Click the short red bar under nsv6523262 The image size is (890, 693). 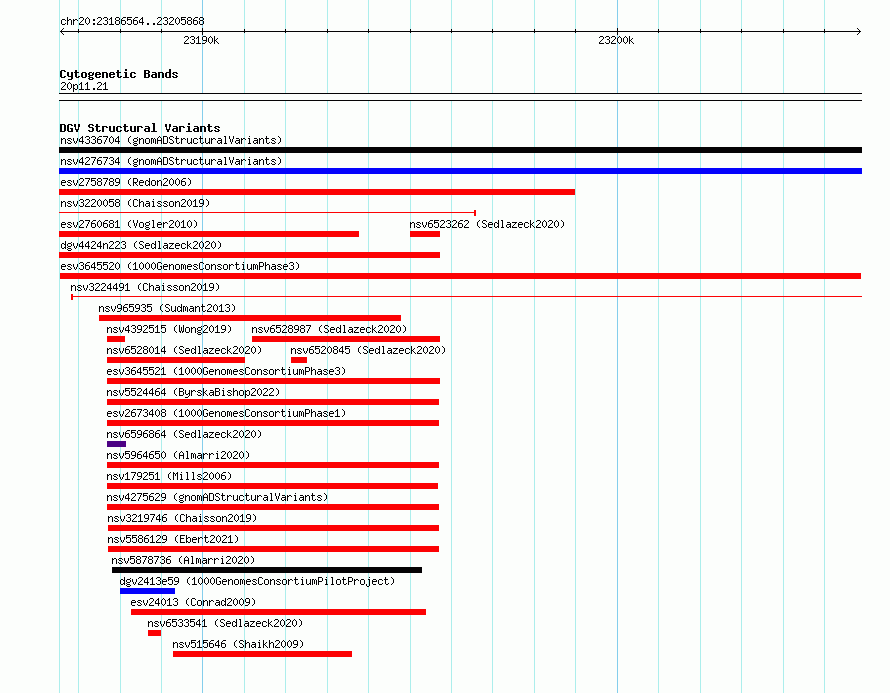coord(425,234)
